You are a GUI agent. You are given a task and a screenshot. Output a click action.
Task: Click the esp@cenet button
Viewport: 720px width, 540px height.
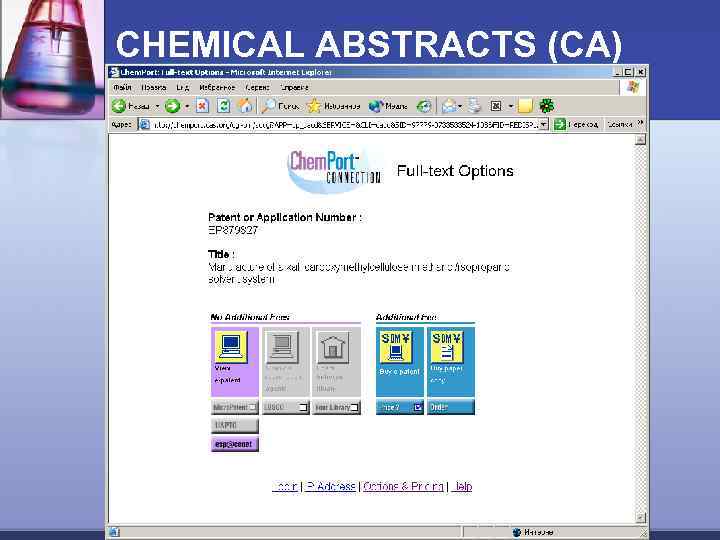[235, 444]
